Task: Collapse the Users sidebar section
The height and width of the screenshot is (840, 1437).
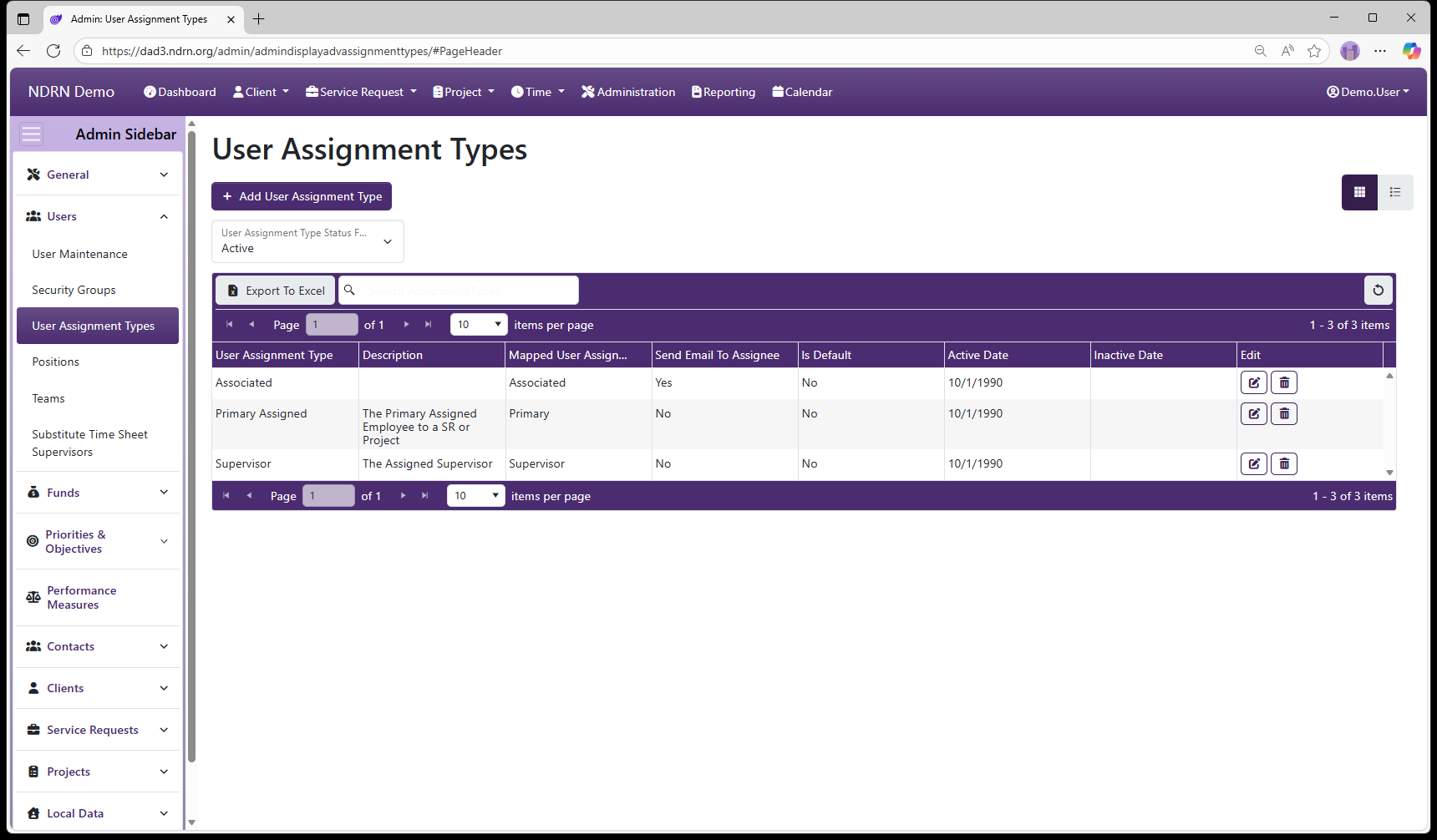Action: tap(97, 216)
